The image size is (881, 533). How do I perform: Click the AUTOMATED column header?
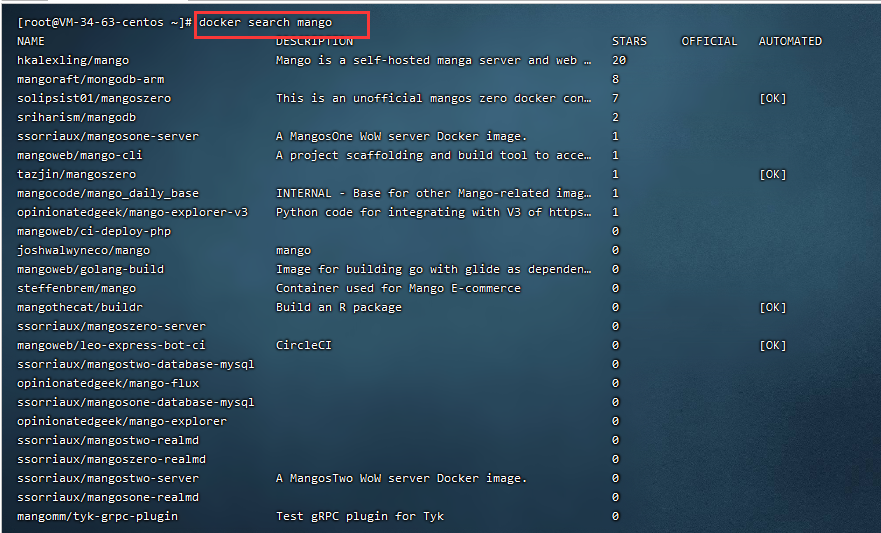[x=790, y=41]
